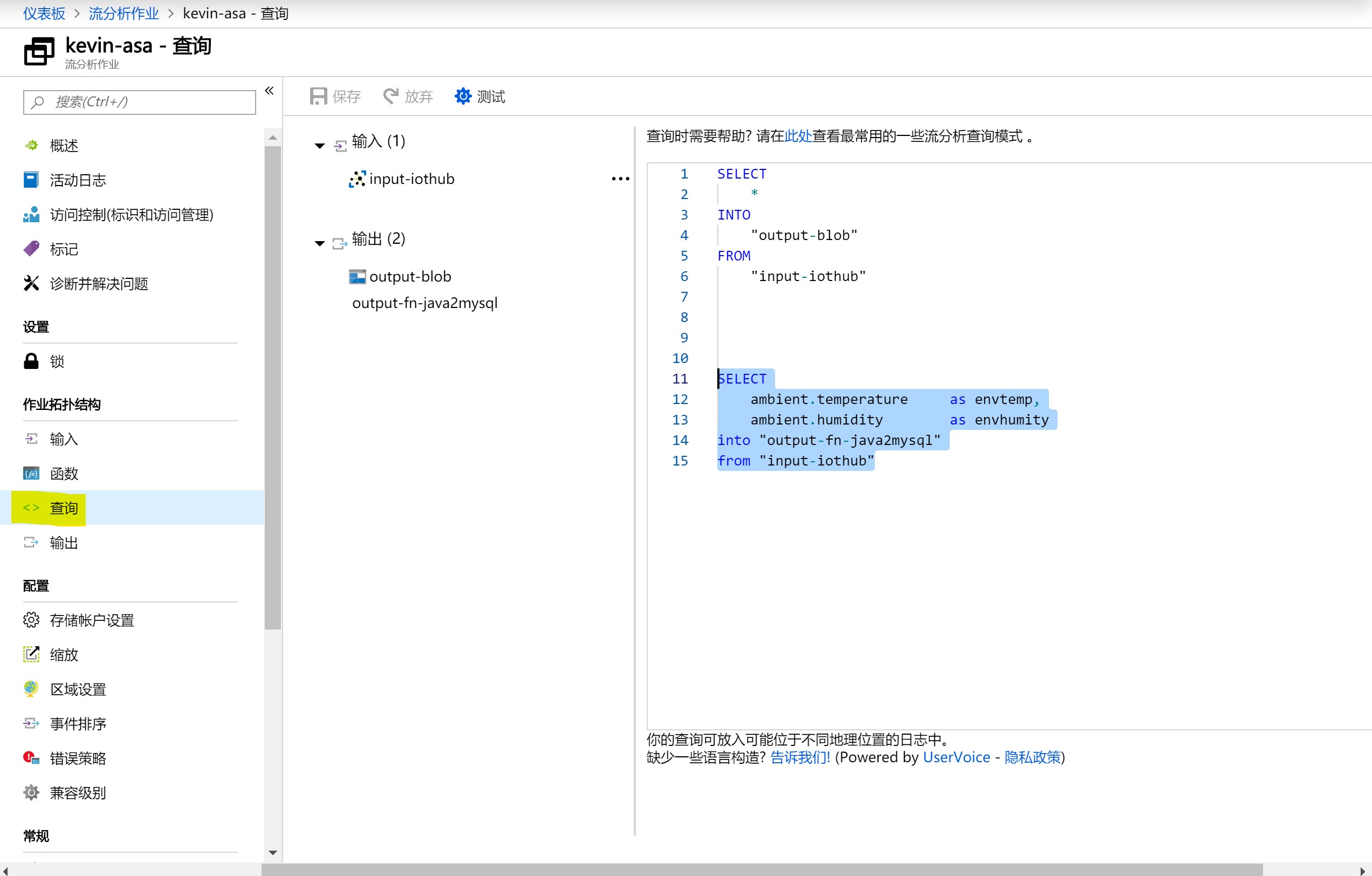
Task: Collapse the sidebar with double chevron
Action: 270,91
